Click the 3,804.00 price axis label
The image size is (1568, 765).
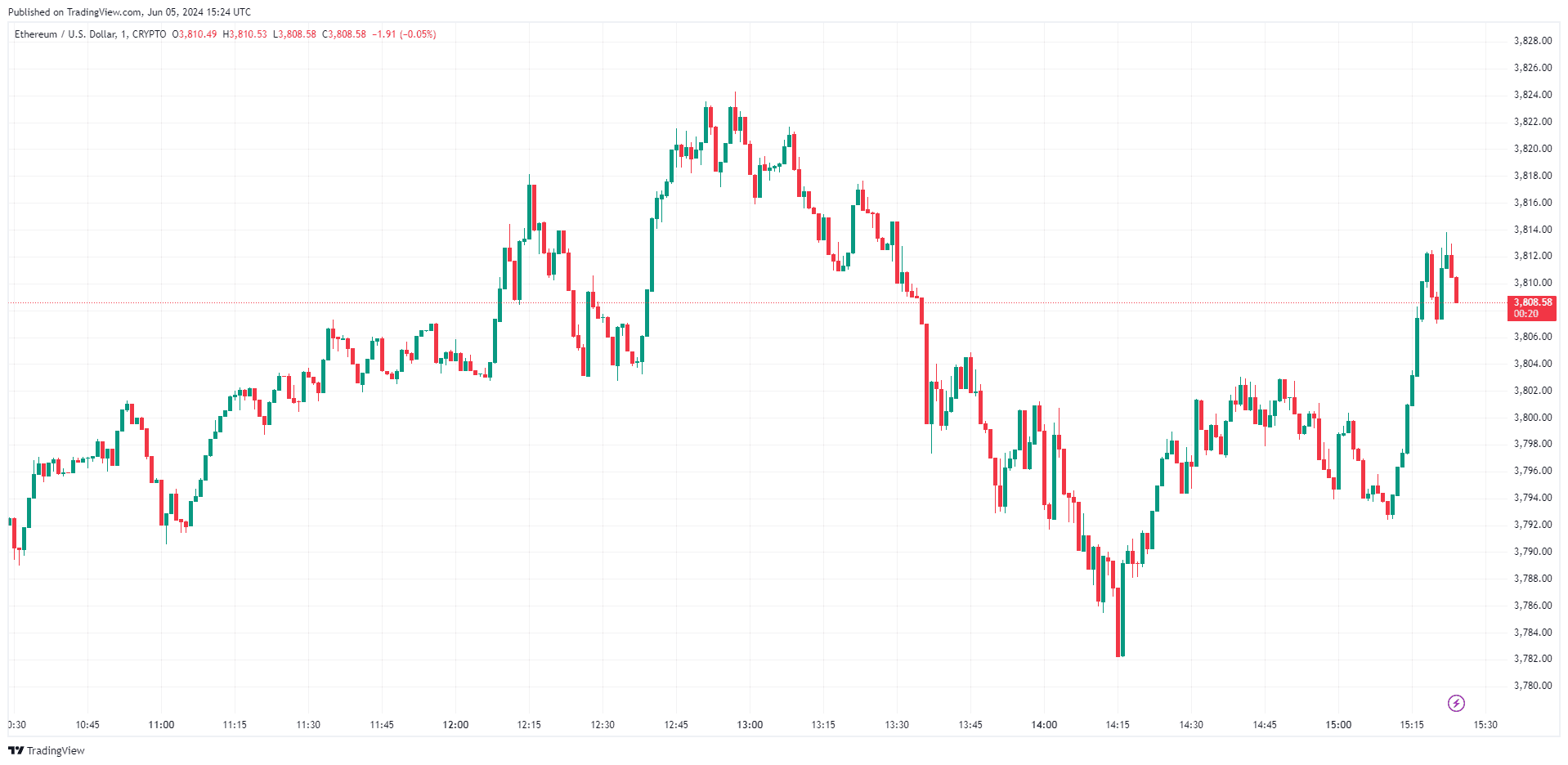(x=1532, y=364)
